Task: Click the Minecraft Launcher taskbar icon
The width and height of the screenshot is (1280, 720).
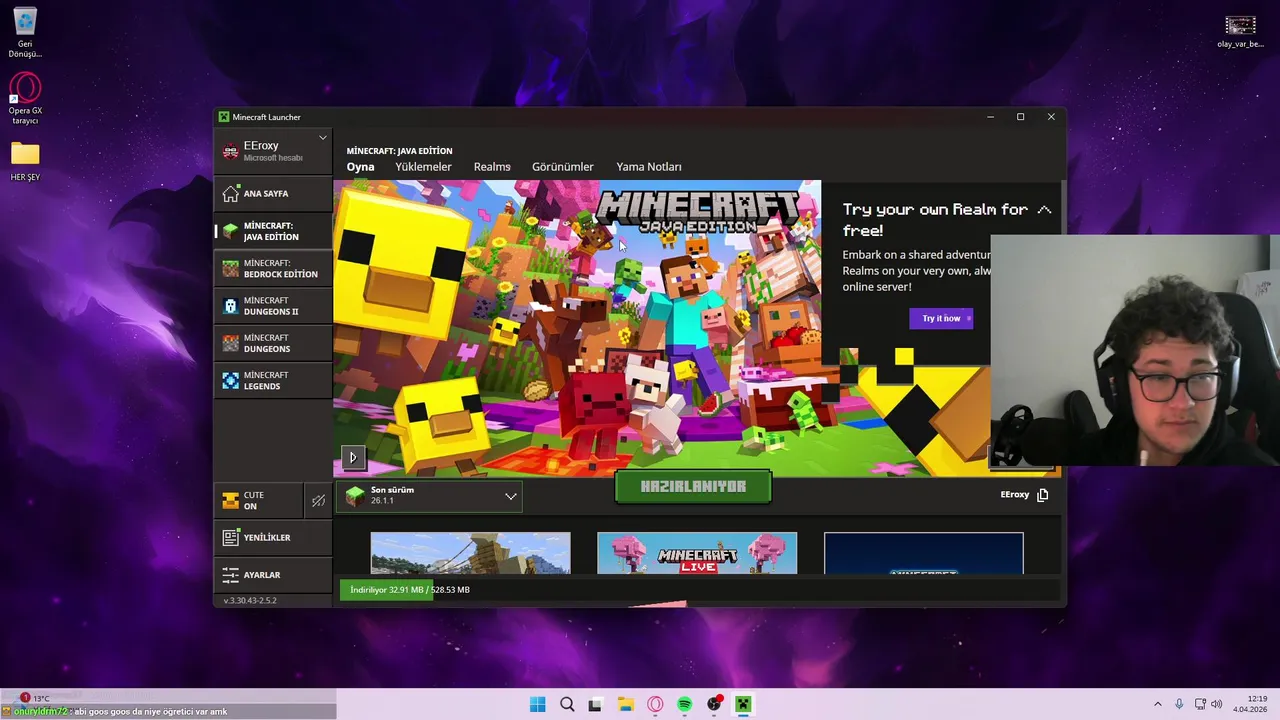Action: point(743,704)
